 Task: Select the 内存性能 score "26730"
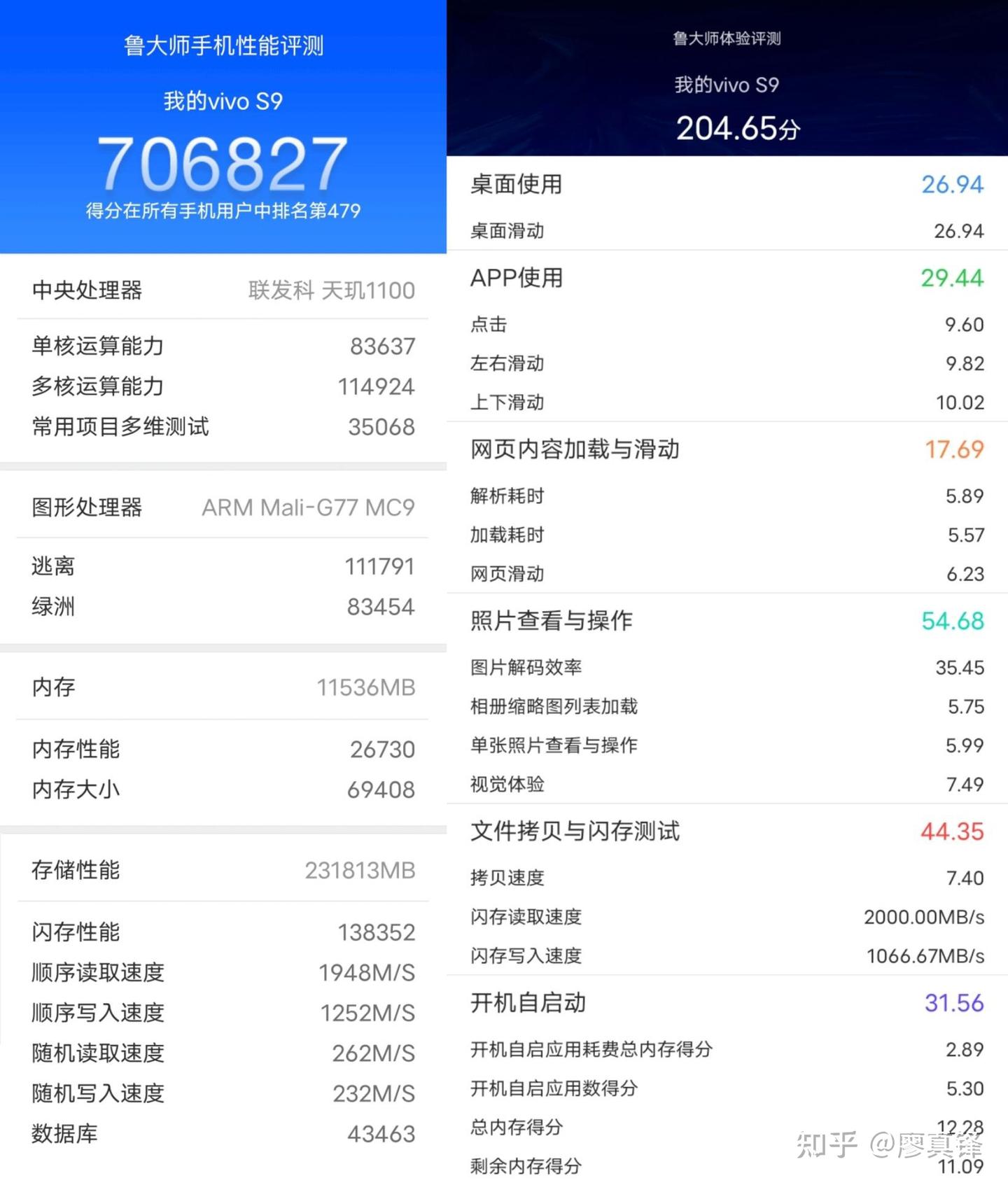tap(383, 749)
